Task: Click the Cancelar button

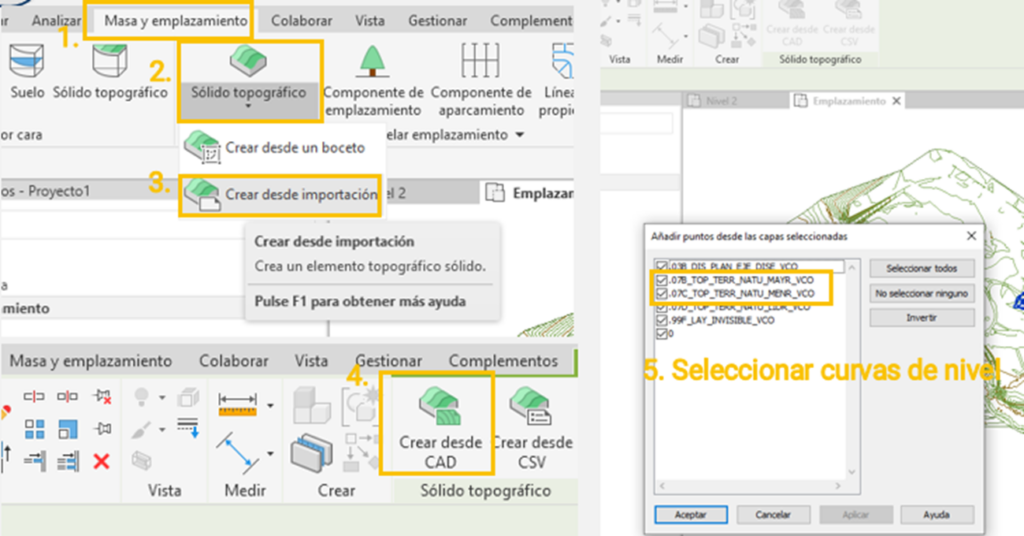Action: (x=773, y=514)
